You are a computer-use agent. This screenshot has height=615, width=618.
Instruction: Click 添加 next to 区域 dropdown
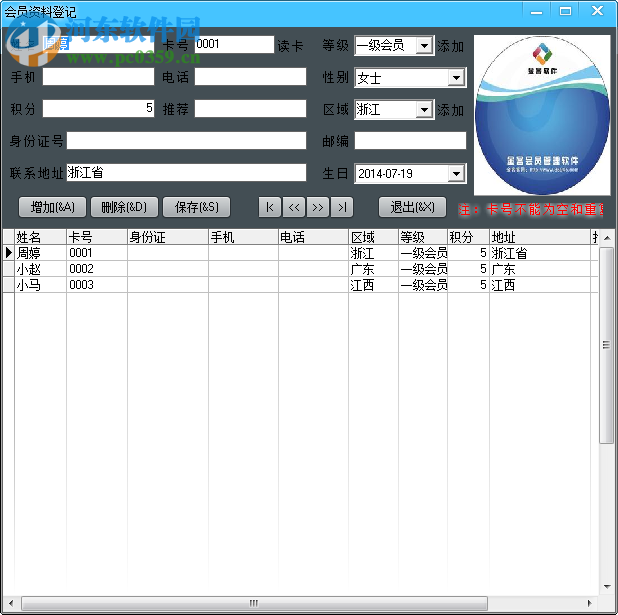click(450, 110)
